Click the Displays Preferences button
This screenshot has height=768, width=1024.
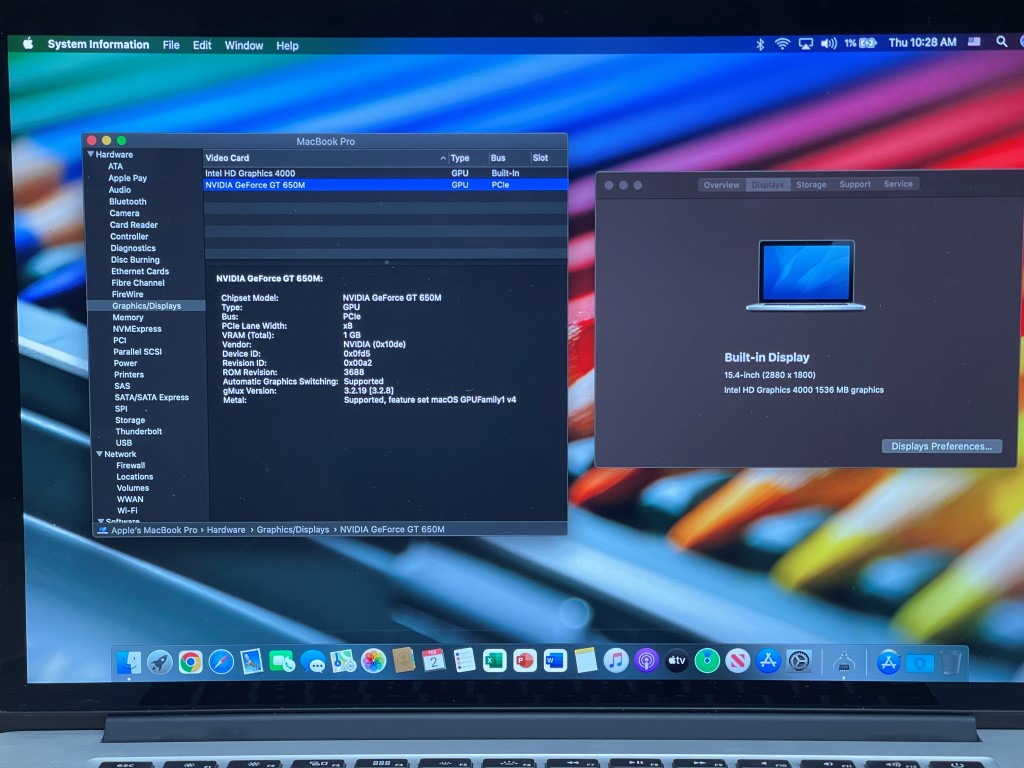tap(941, 446)
